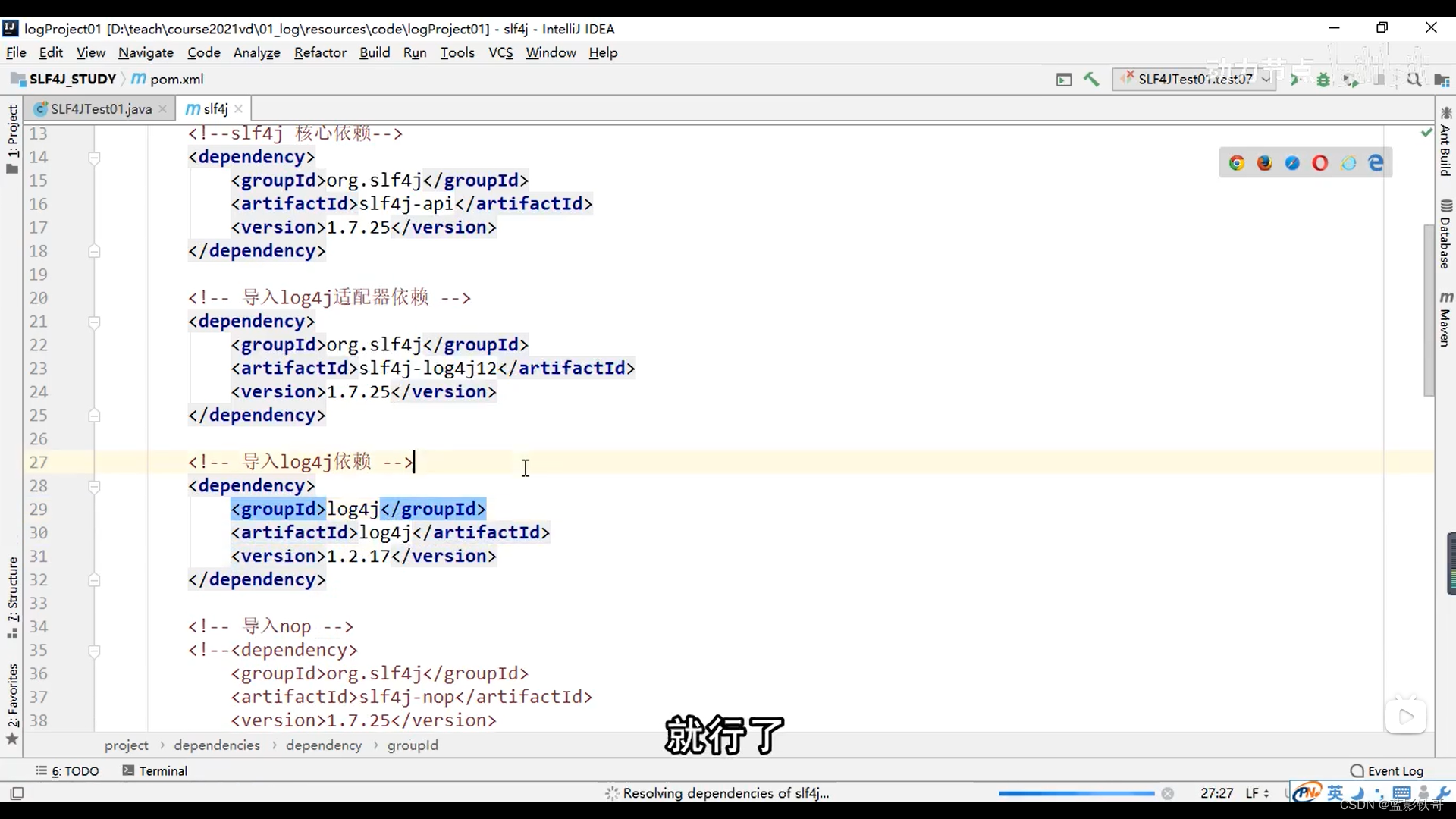Open in Opera browser icon
Image resolution: width=1456 pixels, height=819 pixels.
pyautogui.click(x=1320, y=163)
